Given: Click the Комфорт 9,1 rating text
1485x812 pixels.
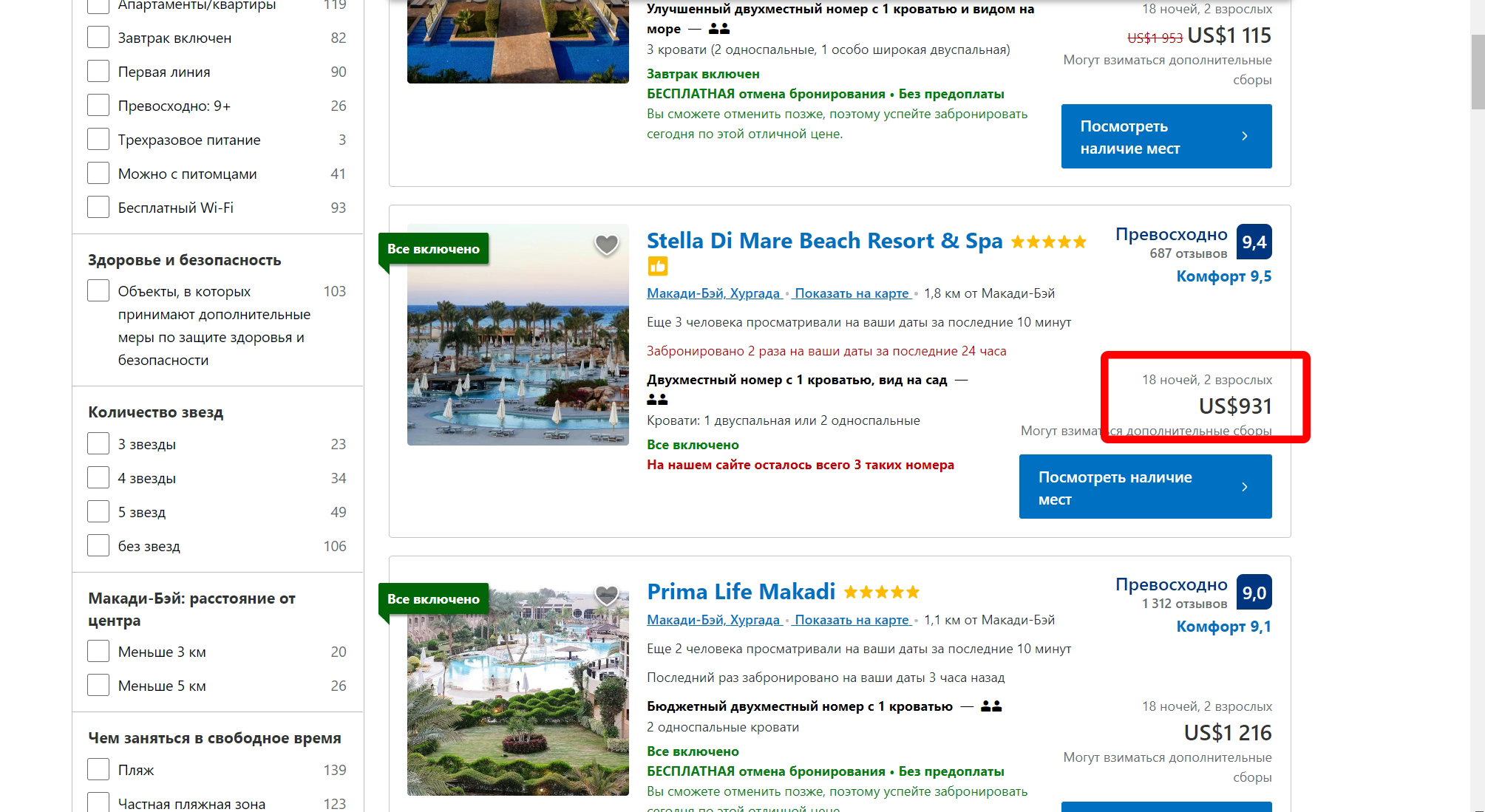Looking at the screenshot, I should (1224, 627).
